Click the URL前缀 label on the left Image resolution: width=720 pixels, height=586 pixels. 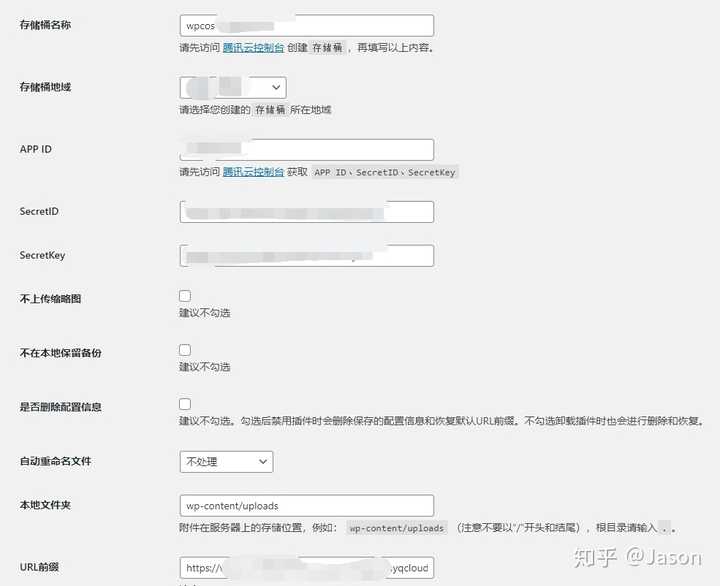(x=41, y=567)
